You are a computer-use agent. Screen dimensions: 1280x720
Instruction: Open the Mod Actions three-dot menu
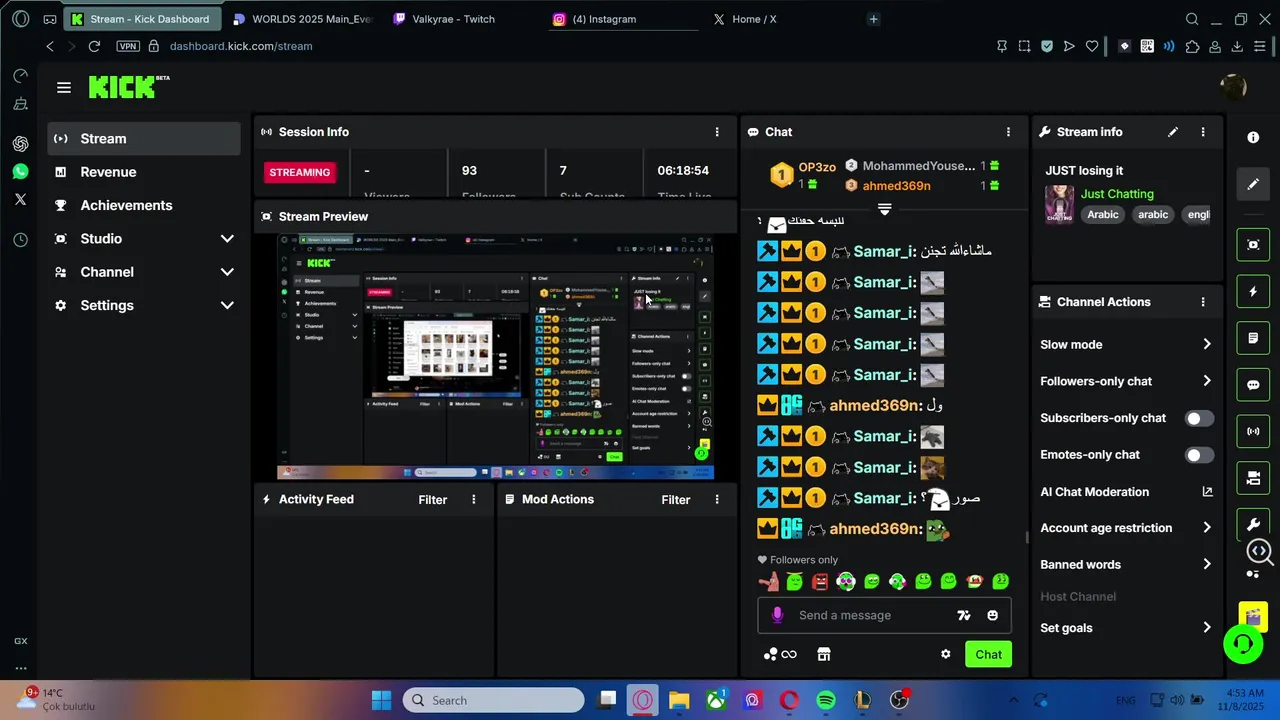tap(716, 499)
